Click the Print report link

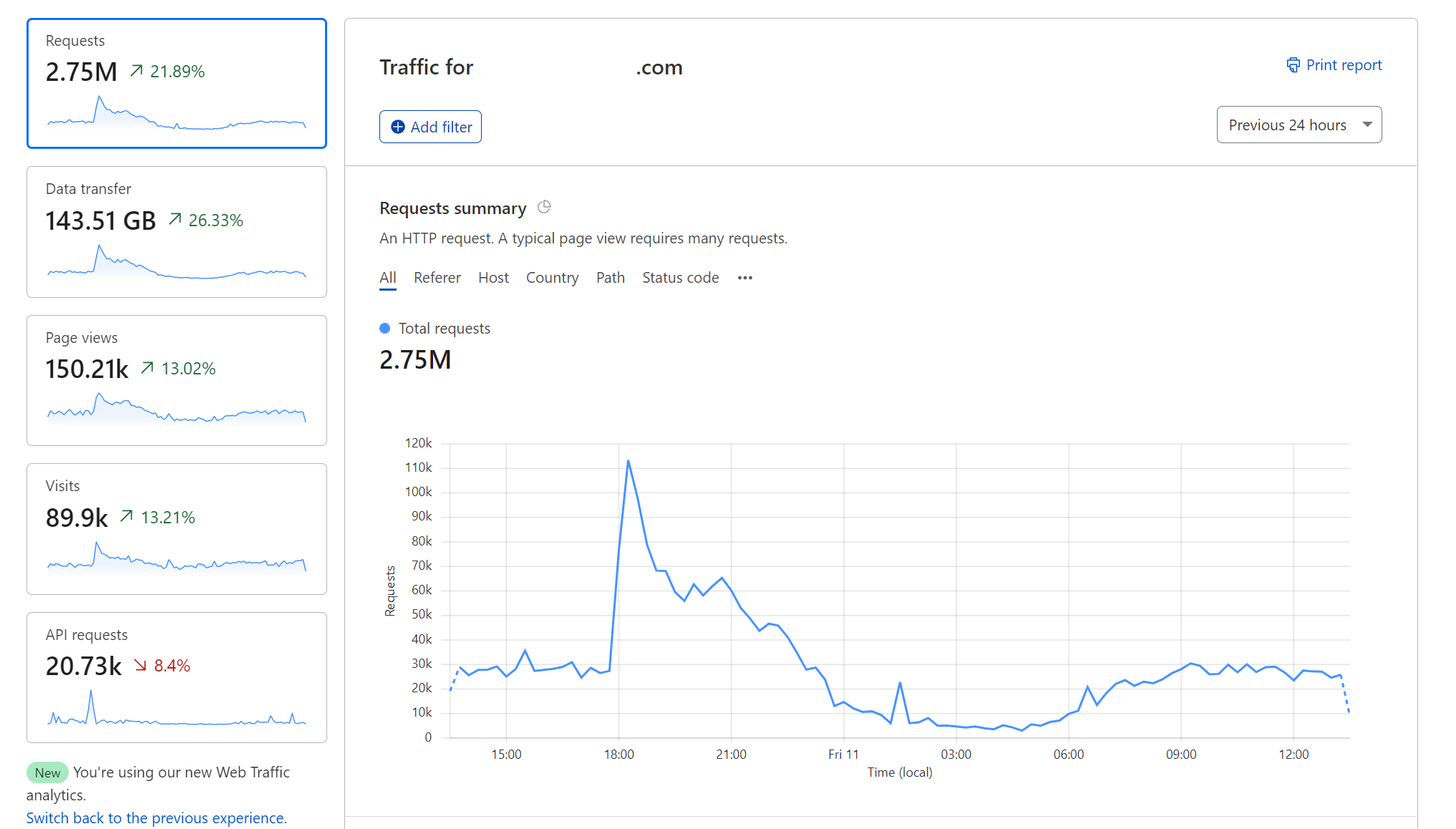click(1343, 65)
